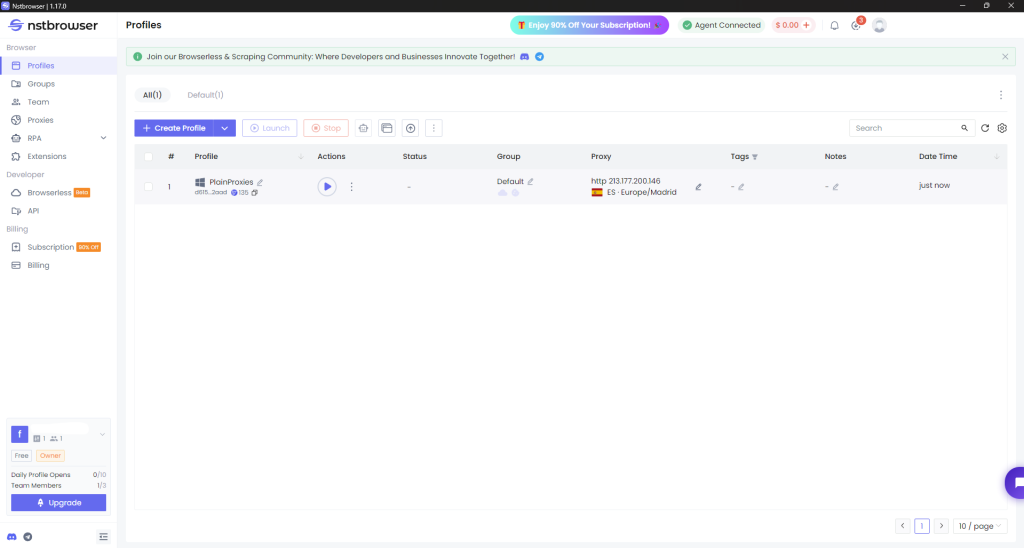Sort by Date Time column arrow
The image size is (1024, 548).
(997, 157)
